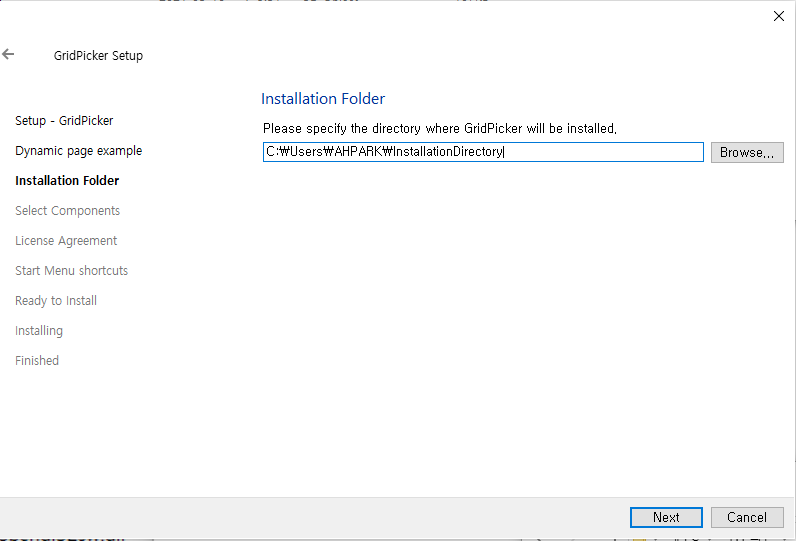Go back using the back arrow
The image size is (796, 541).
point(8,54)
